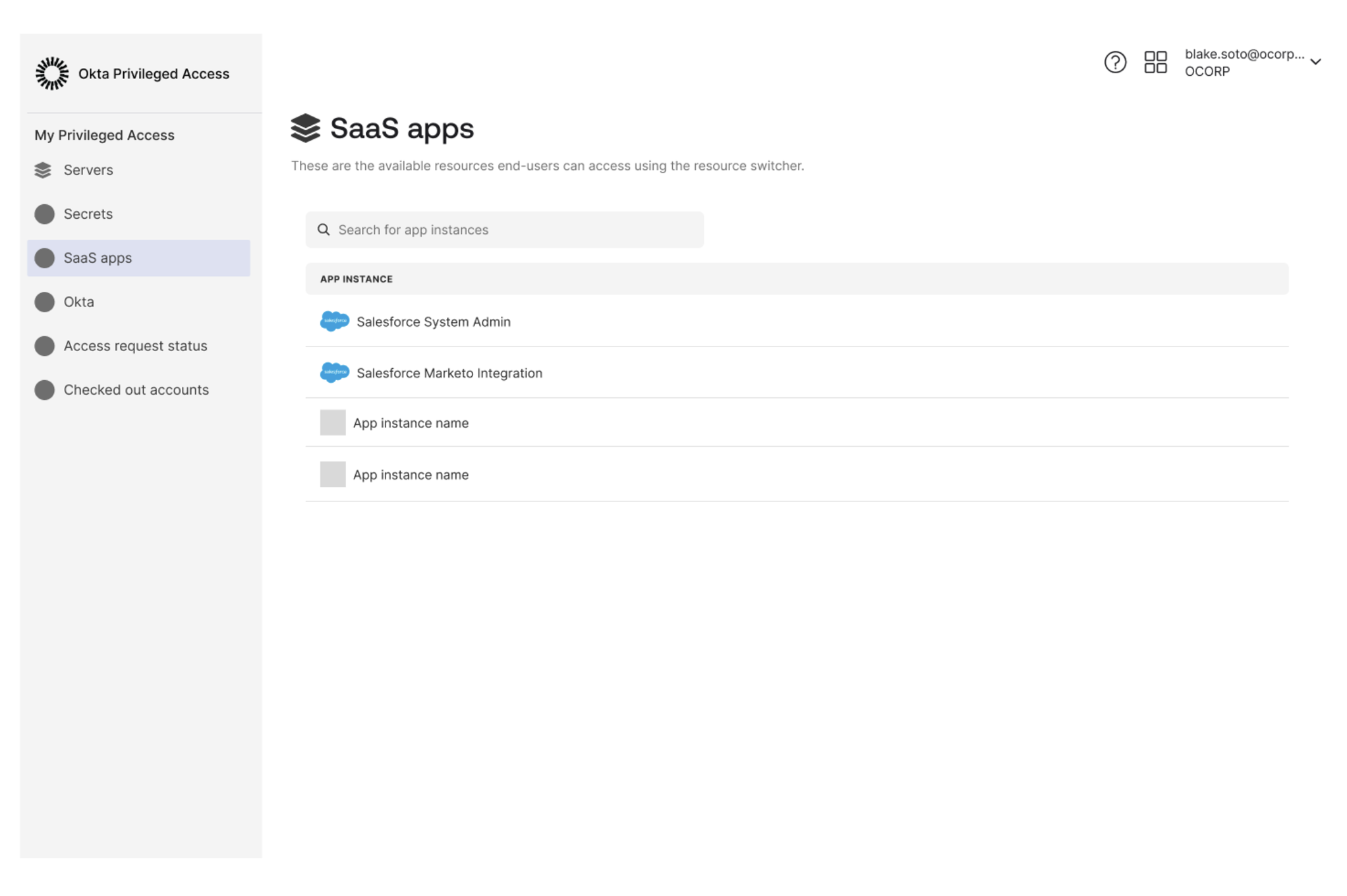The image size is (1347, 896).
Task: Click the Salesforce logo beside System Admin
Action: coord(334,322)
